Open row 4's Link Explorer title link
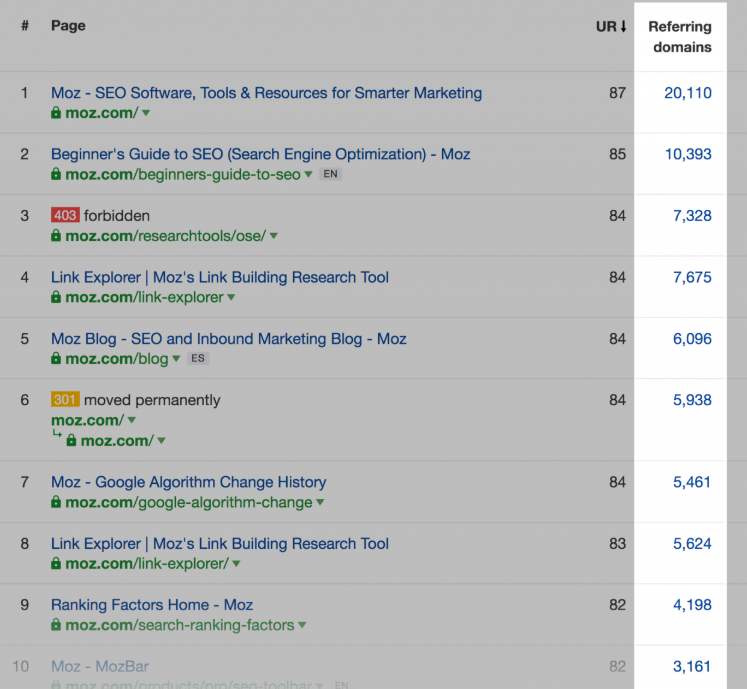The image size is (747, 689). tap(220, 277)
